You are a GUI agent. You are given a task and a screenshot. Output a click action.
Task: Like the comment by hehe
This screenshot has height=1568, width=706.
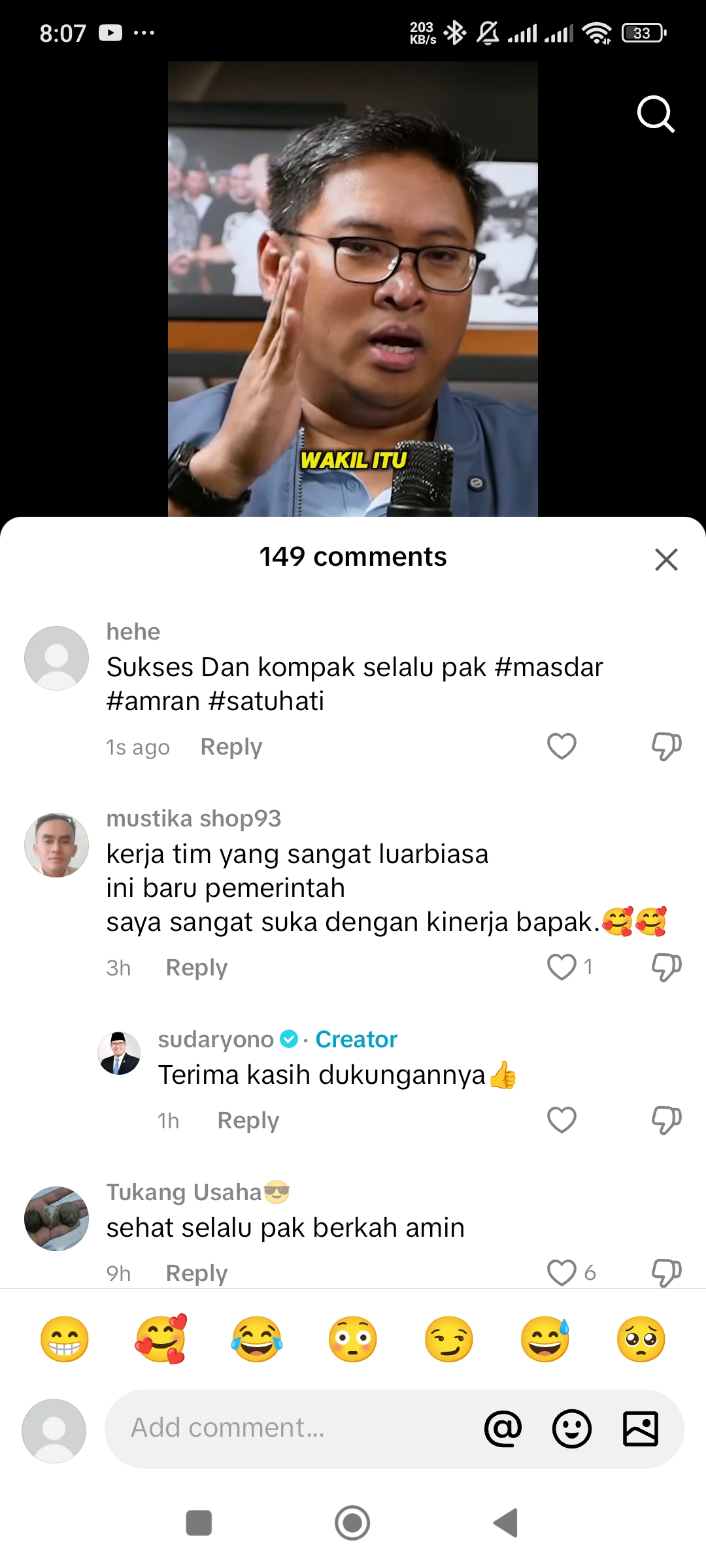[x=562, y=746]
